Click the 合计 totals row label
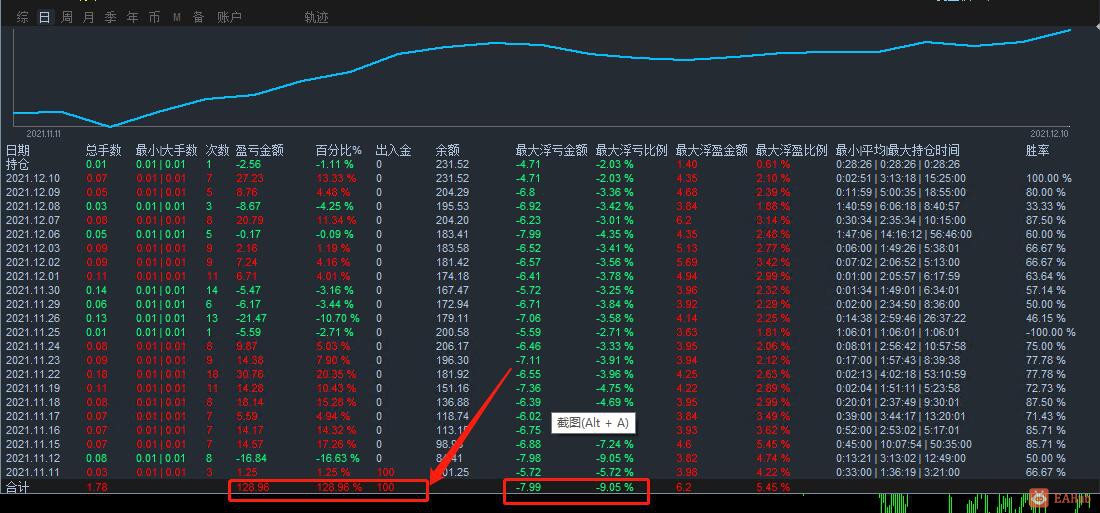Image resolution: width=1100 pixels, height=513 pixels. point(18,487)
